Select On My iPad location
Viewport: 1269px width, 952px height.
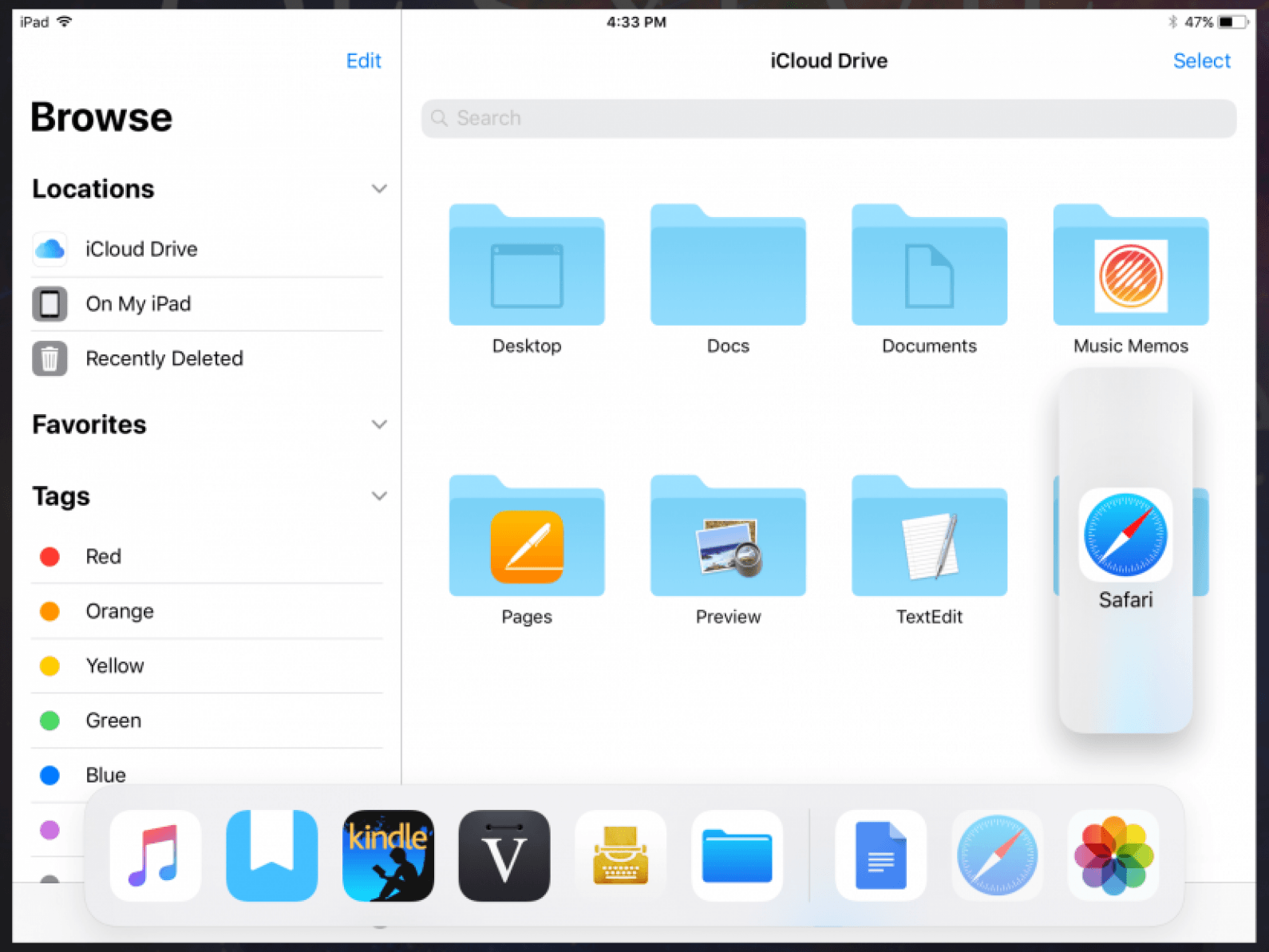click(x=208, y=303)
